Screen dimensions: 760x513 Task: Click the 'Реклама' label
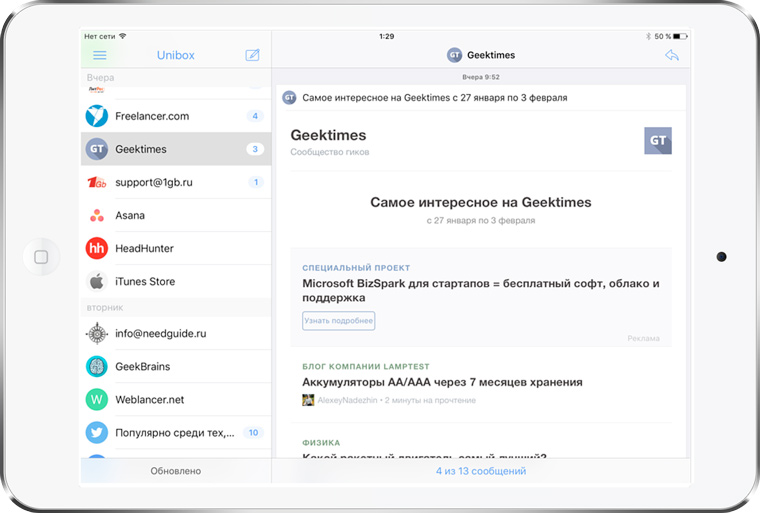click(643, 338)
